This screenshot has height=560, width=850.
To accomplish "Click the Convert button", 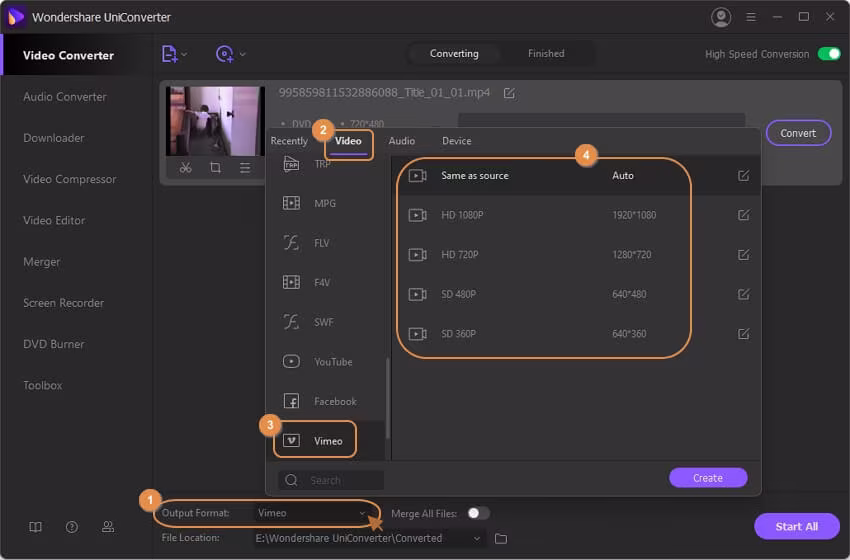I will (798, 133).
